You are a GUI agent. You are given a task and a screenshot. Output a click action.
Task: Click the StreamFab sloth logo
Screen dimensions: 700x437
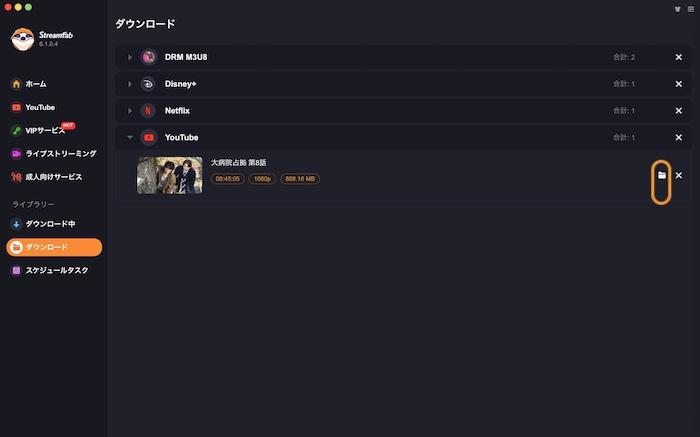(22, 39)
